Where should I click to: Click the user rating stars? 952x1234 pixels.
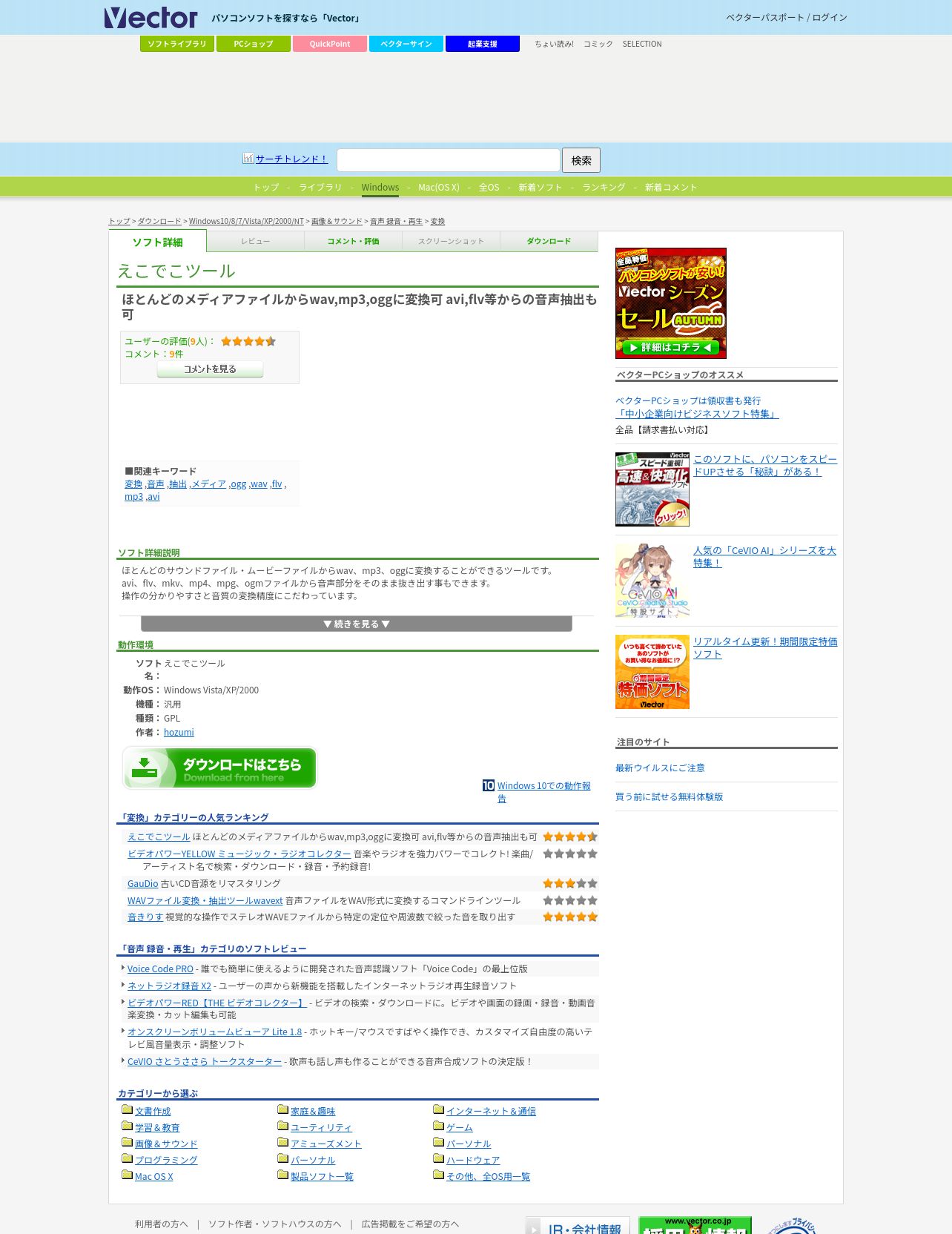tap(248, 341)
